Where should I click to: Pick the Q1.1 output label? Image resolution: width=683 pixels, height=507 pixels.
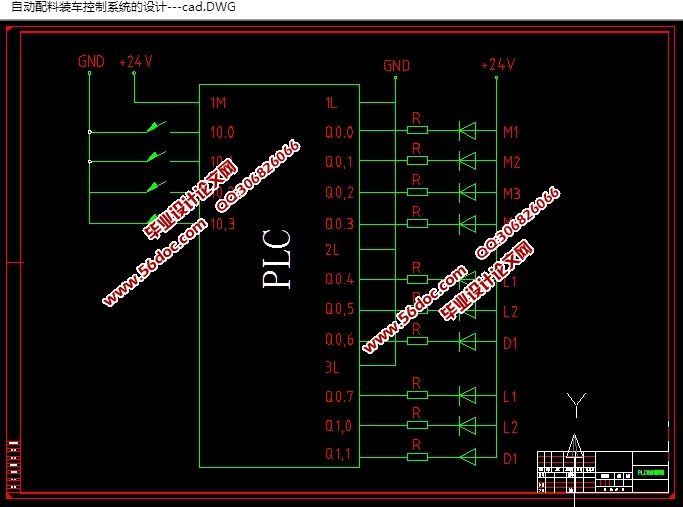tap(338, 454)
